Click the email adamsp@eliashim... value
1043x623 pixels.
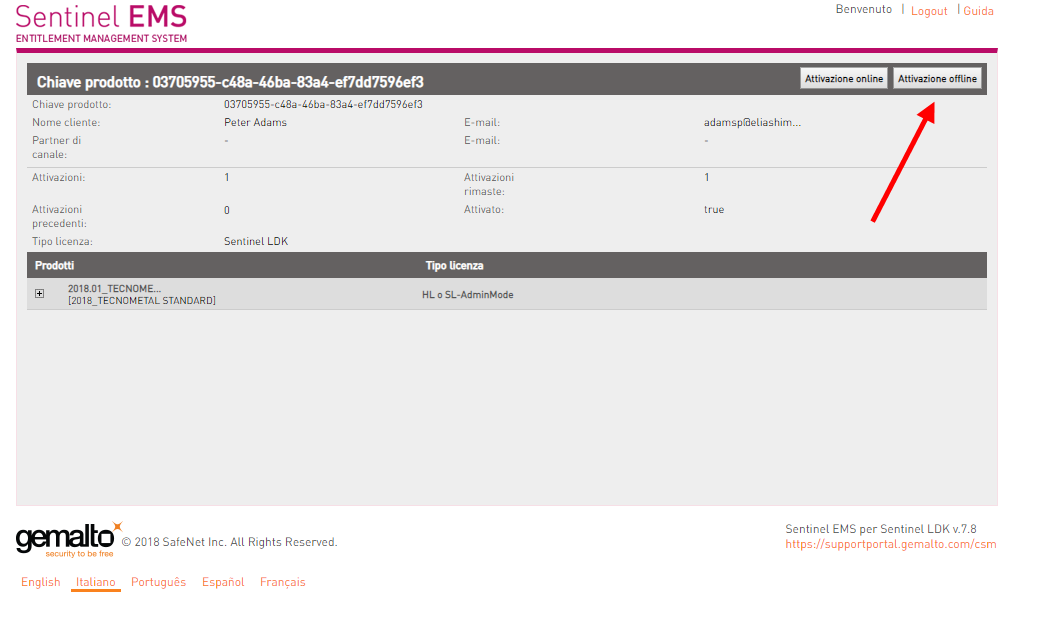[x=752, y=122]
